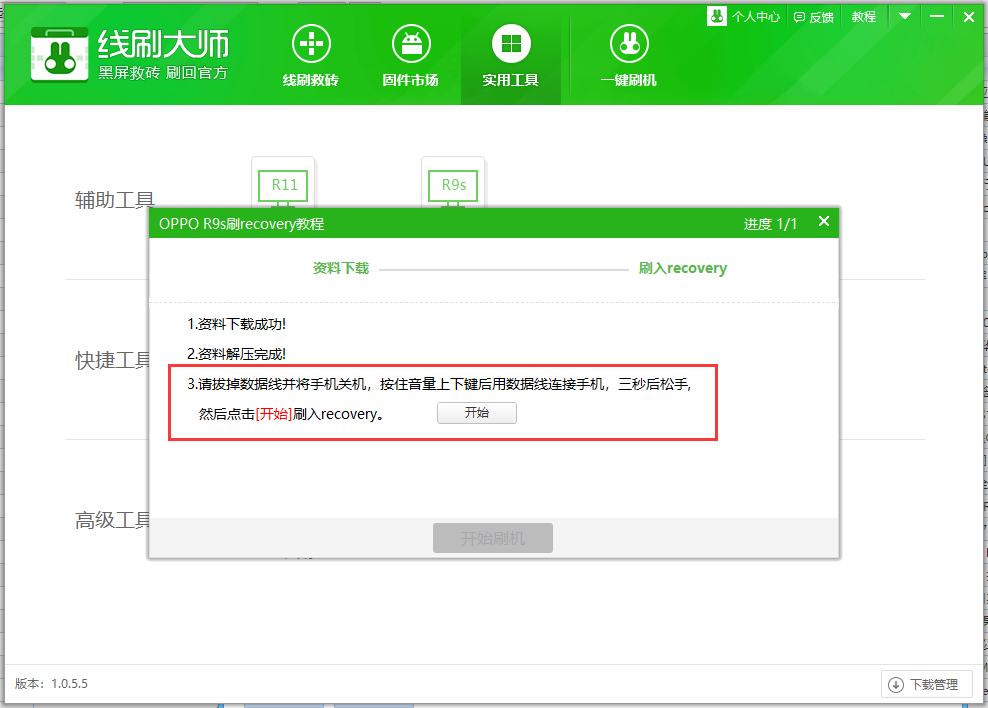Click the 线刷大师 rabbit logo

(59, 54)
